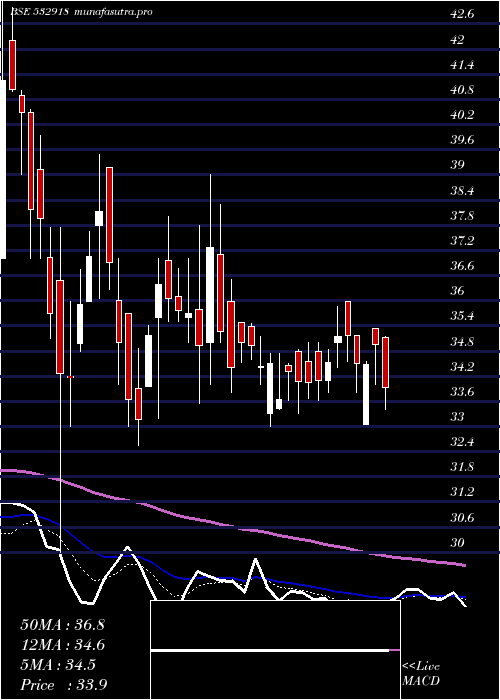This screenshot has height=700, width=500.
Task: Click the 37.8 price axis label
Action: (x=462, y=216)
